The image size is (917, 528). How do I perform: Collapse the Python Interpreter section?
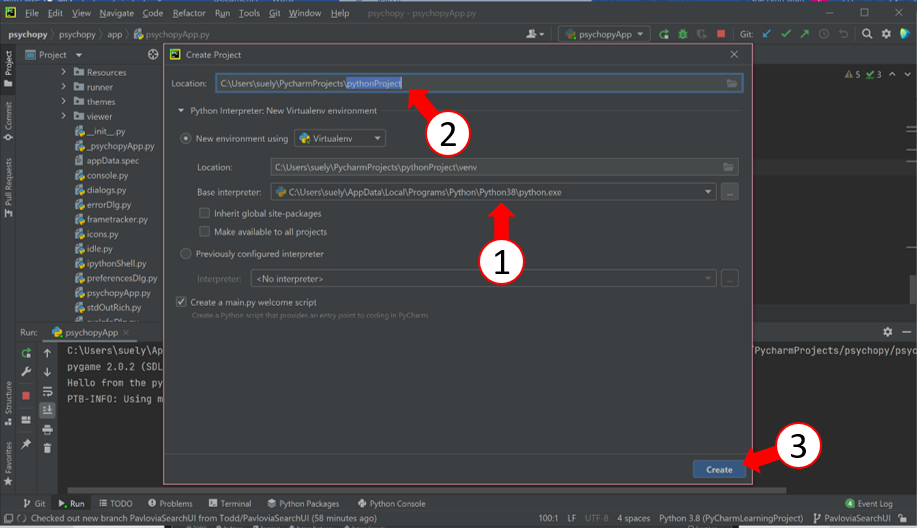click(x=181, y=111)
